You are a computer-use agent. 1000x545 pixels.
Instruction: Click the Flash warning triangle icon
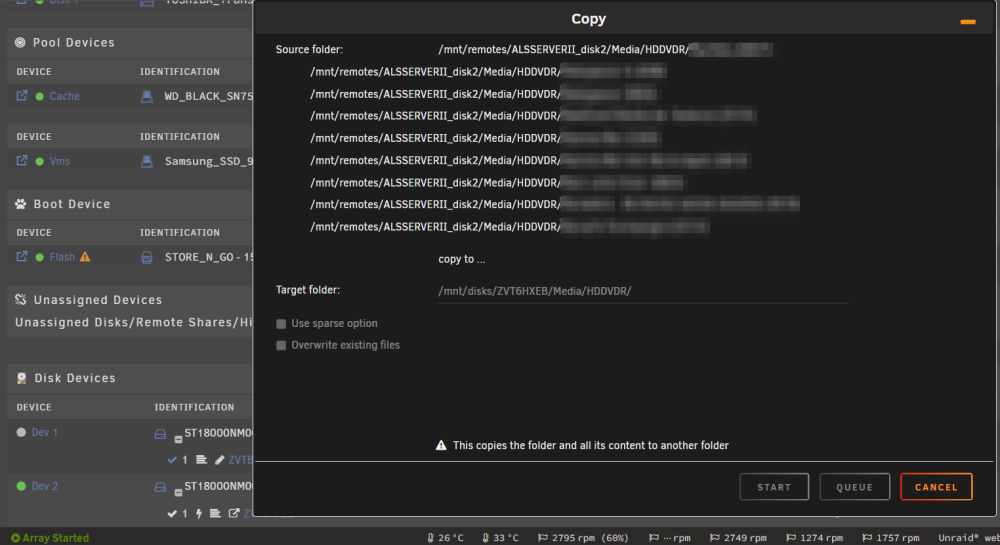click(85, 257)
